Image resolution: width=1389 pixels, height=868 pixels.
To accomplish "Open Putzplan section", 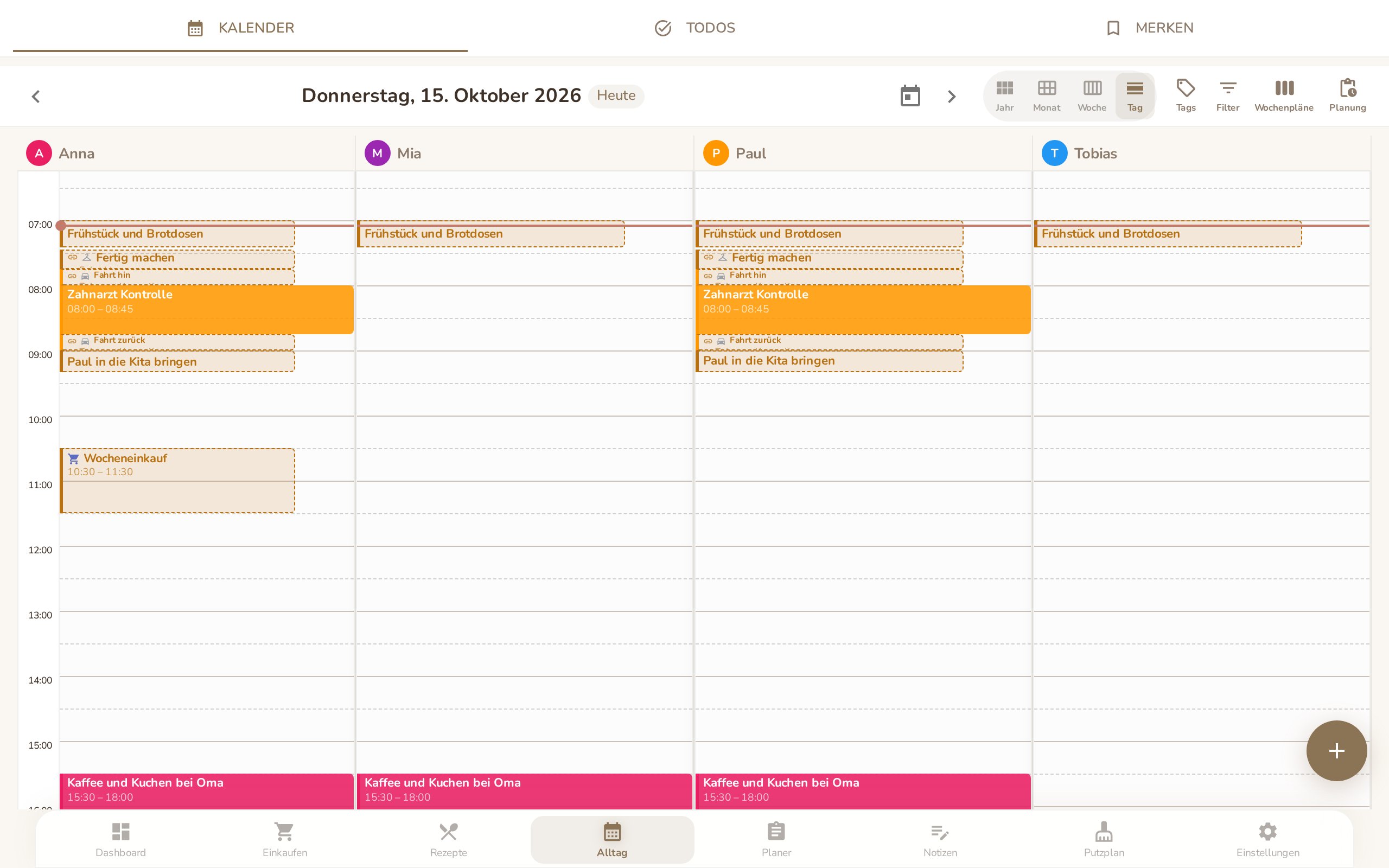I will [x=1104, y=840].
